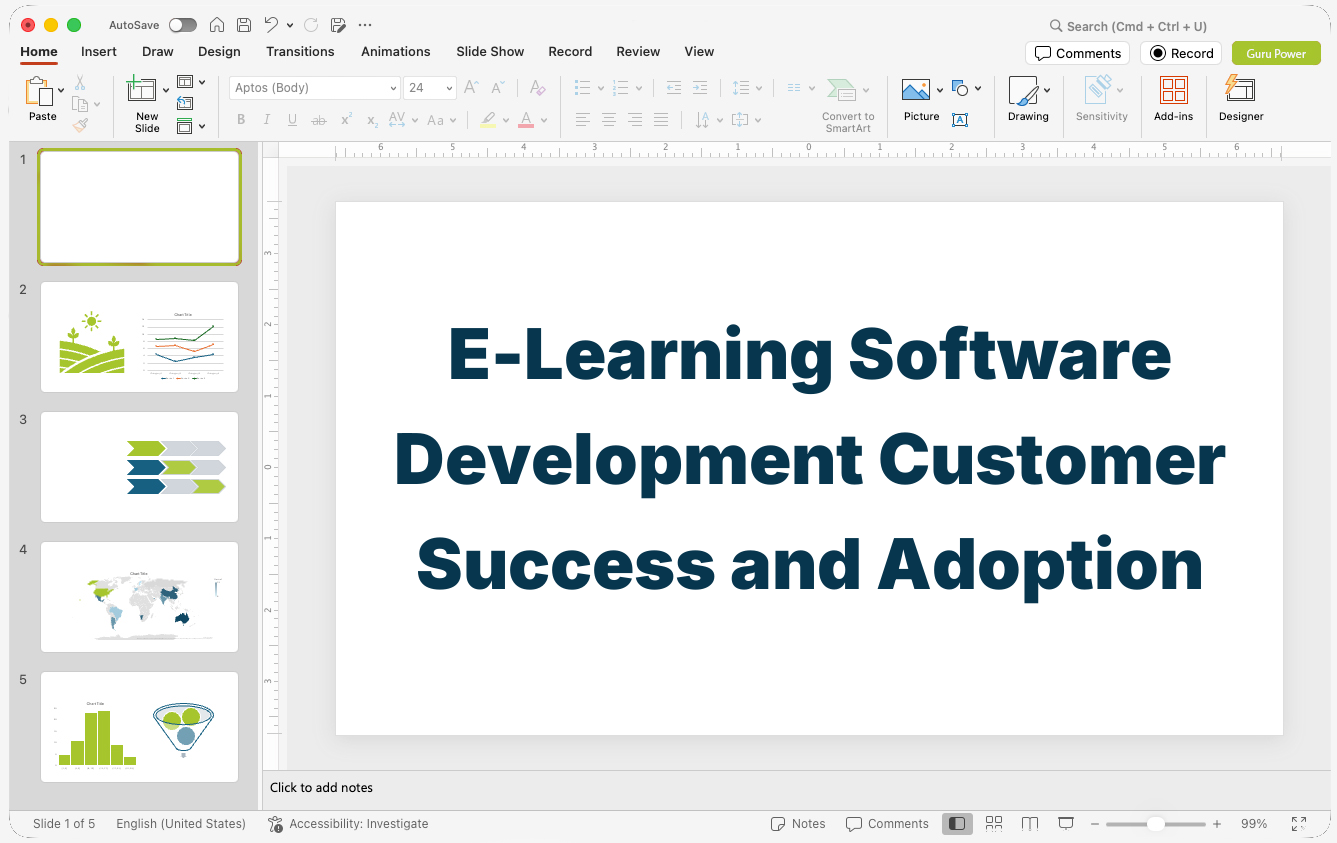Toggle Bold formatting

(241, 120)
